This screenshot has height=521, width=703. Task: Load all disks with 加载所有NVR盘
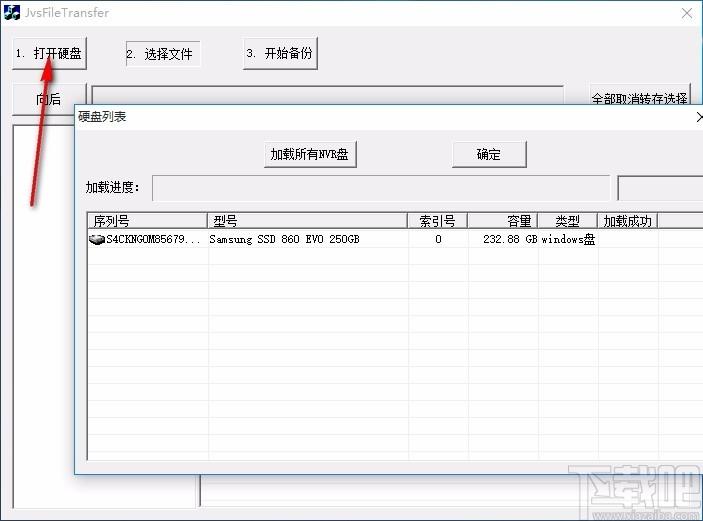point(312,154)
